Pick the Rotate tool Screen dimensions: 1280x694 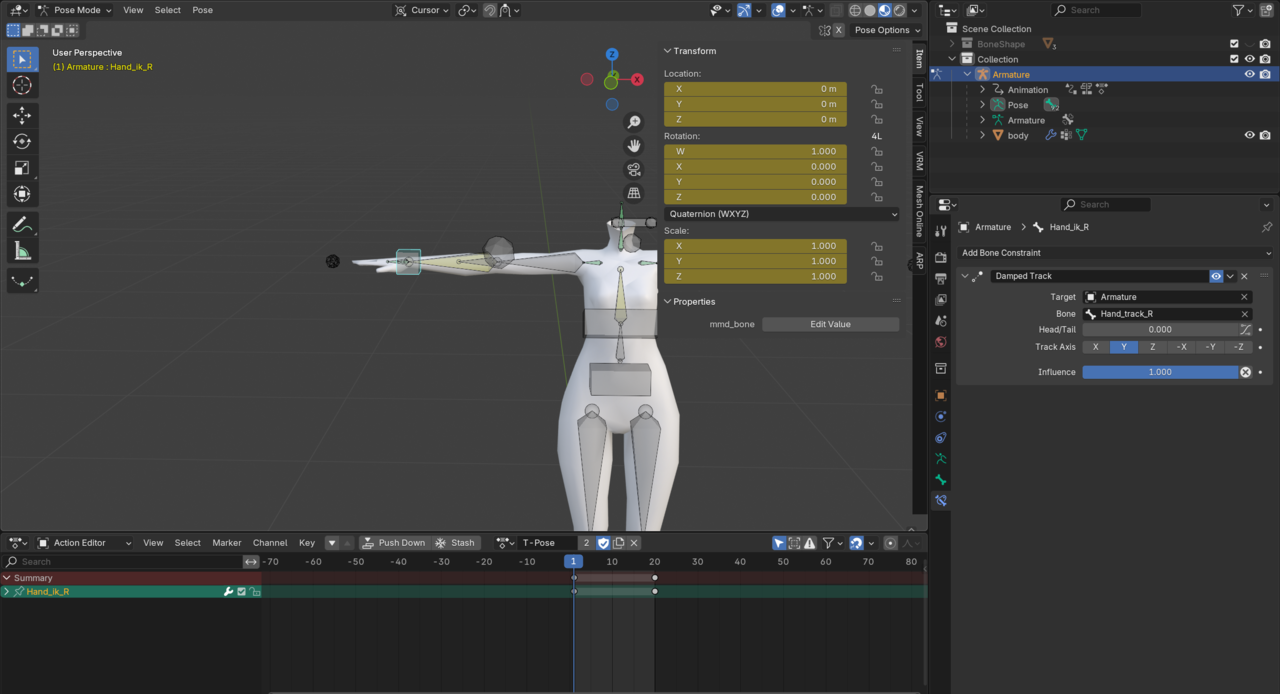pos(22,142)
